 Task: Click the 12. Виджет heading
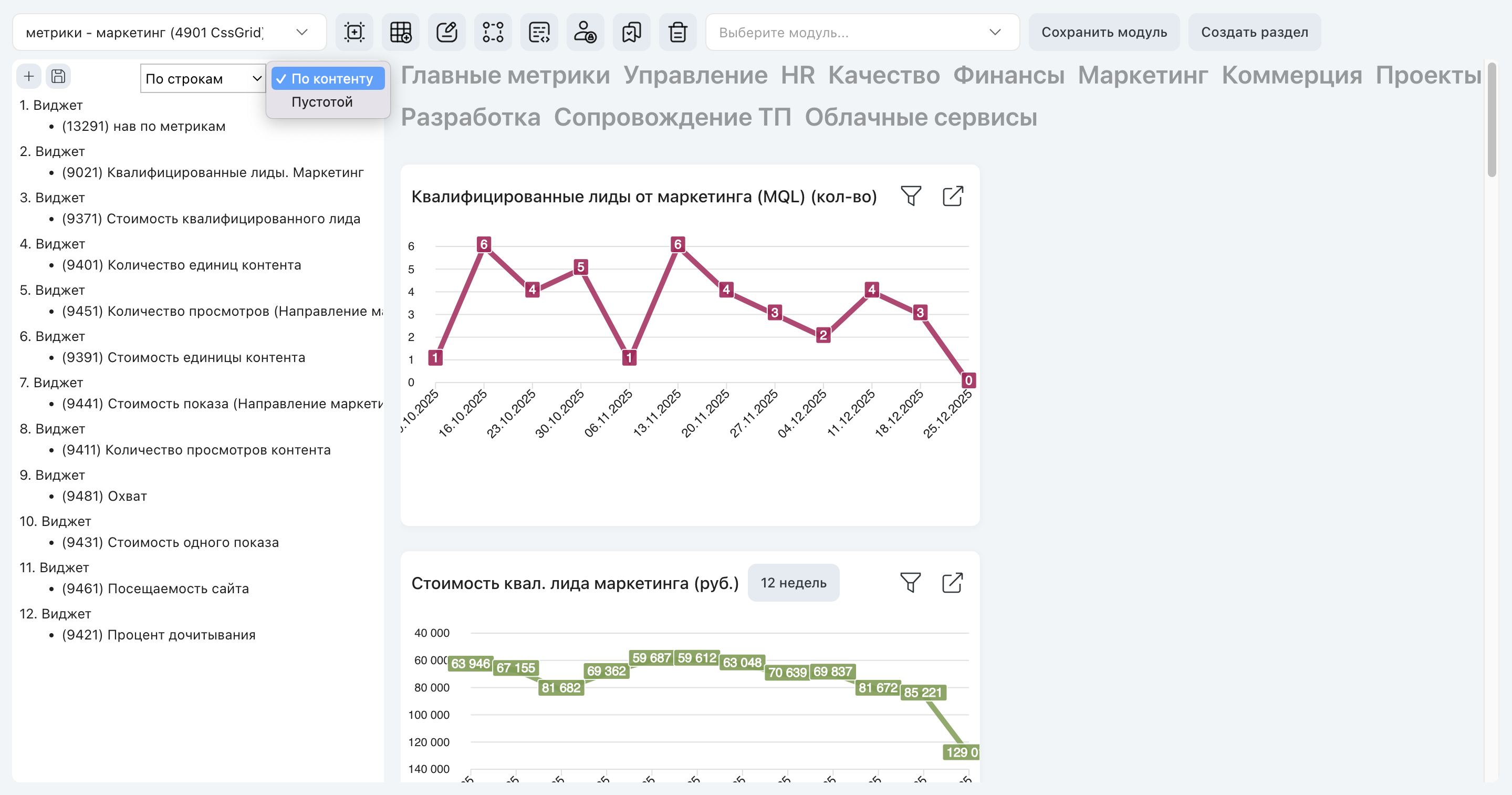pos(55,614)
